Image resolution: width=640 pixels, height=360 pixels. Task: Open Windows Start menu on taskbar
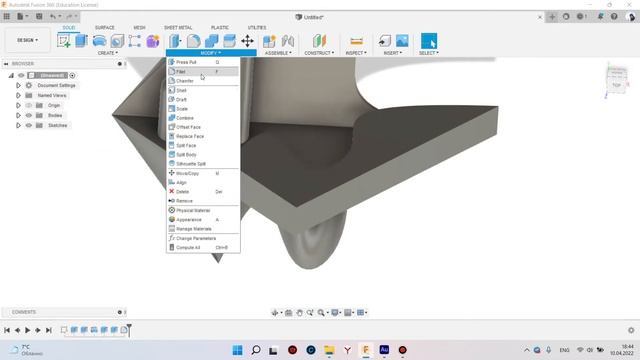tap(238, 350)
